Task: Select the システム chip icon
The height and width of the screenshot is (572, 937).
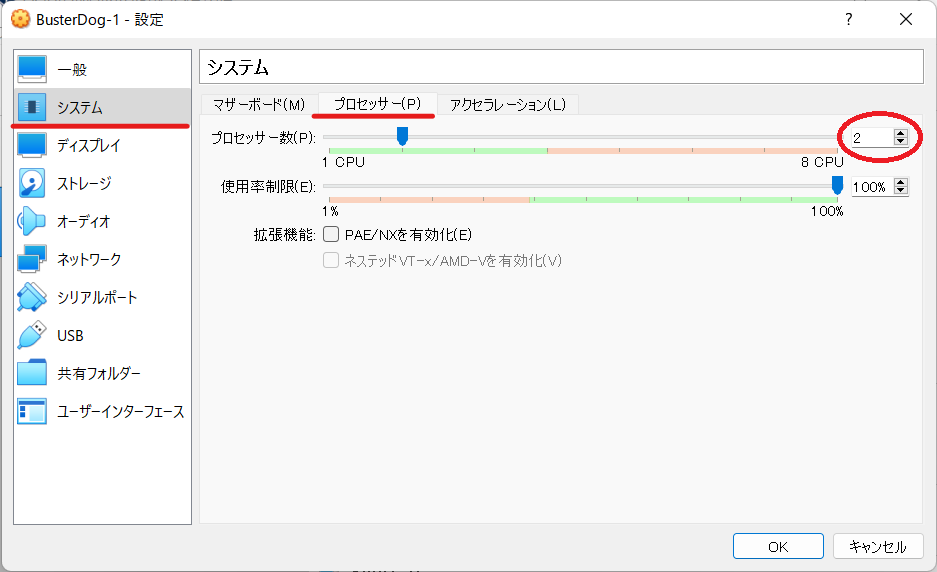Action: point(32,108)
